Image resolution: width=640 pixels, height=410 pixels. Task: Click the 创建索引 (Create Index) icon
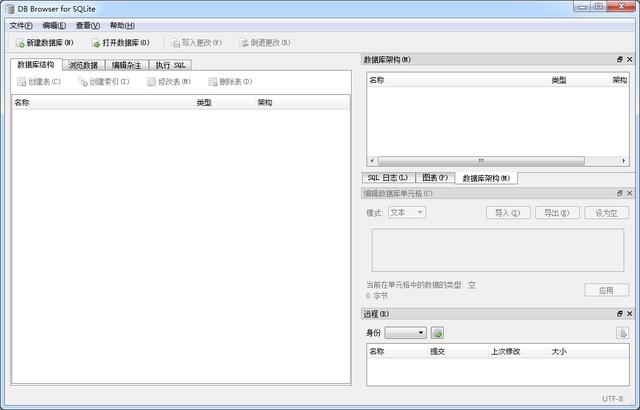(82, 82)
